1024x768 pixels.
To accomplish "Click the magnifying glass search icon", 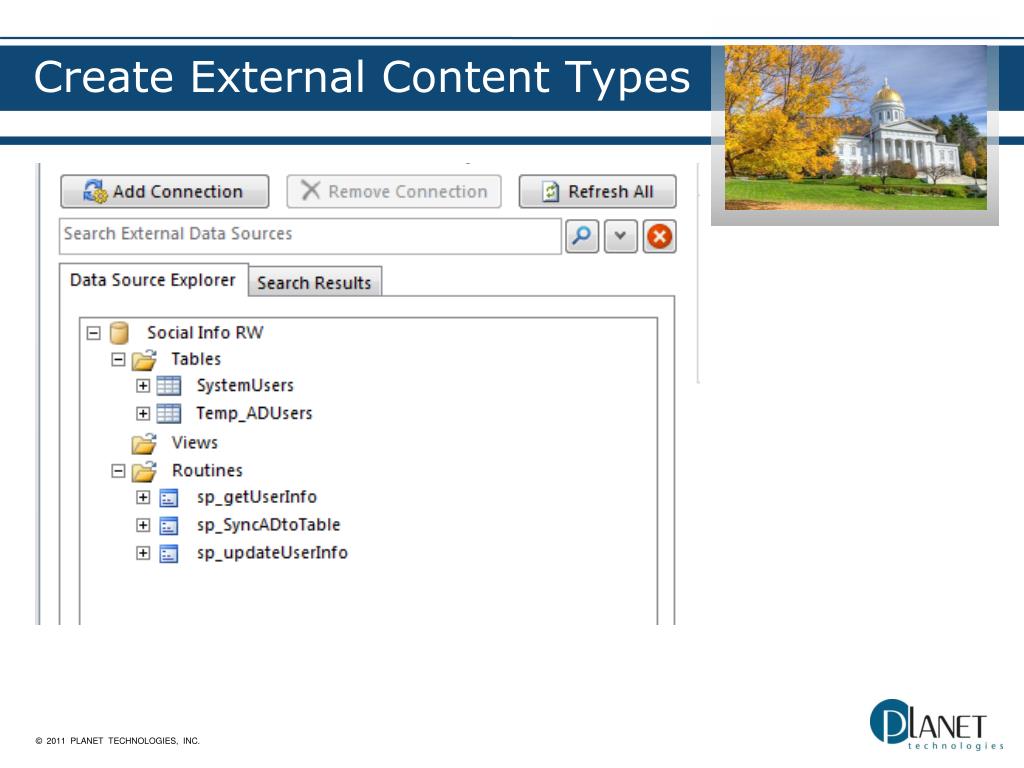I will (581, 236).
